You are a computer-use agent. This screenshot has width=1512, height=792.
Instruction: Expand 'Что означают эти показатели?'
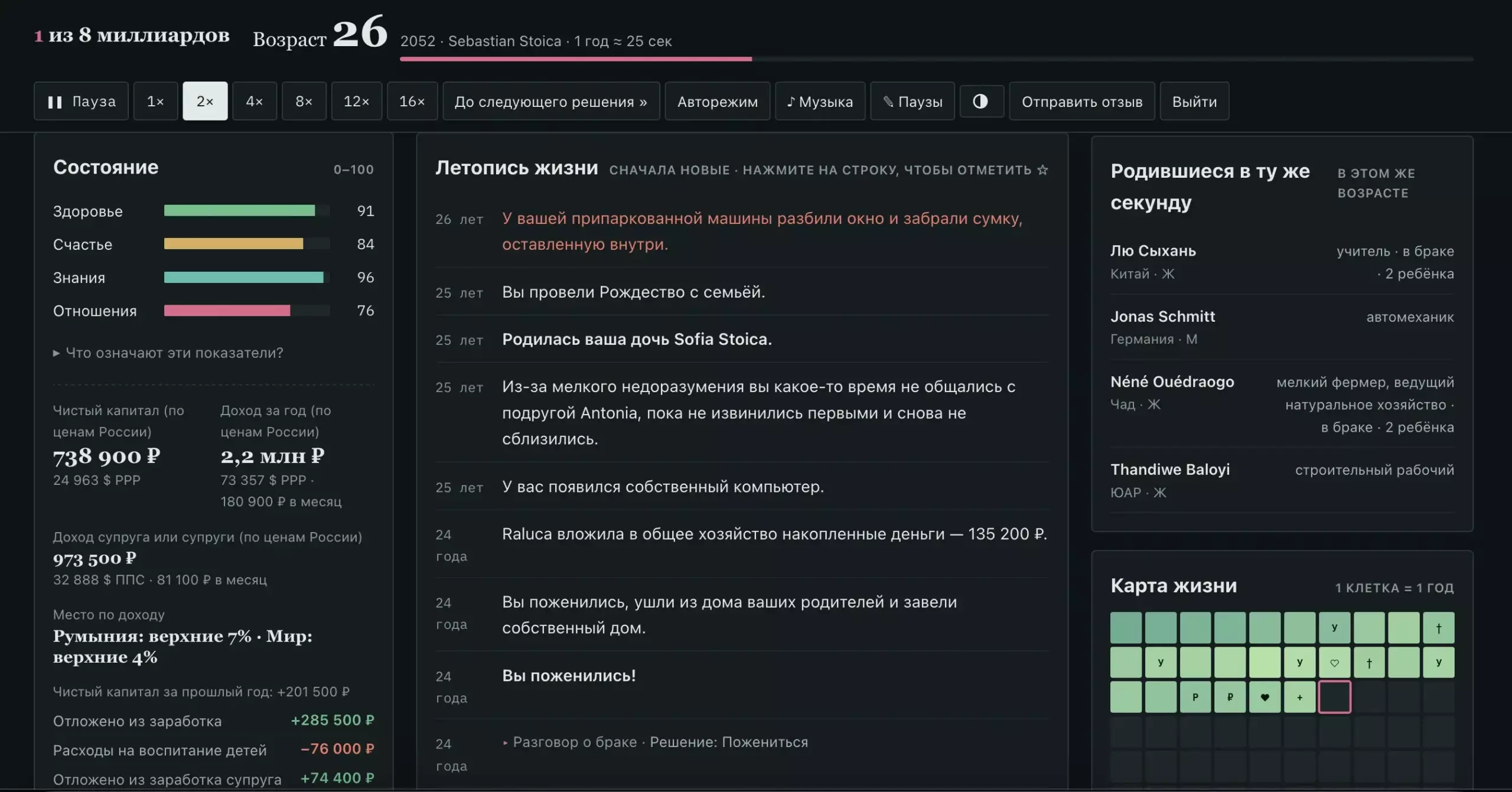pos(168,353)
